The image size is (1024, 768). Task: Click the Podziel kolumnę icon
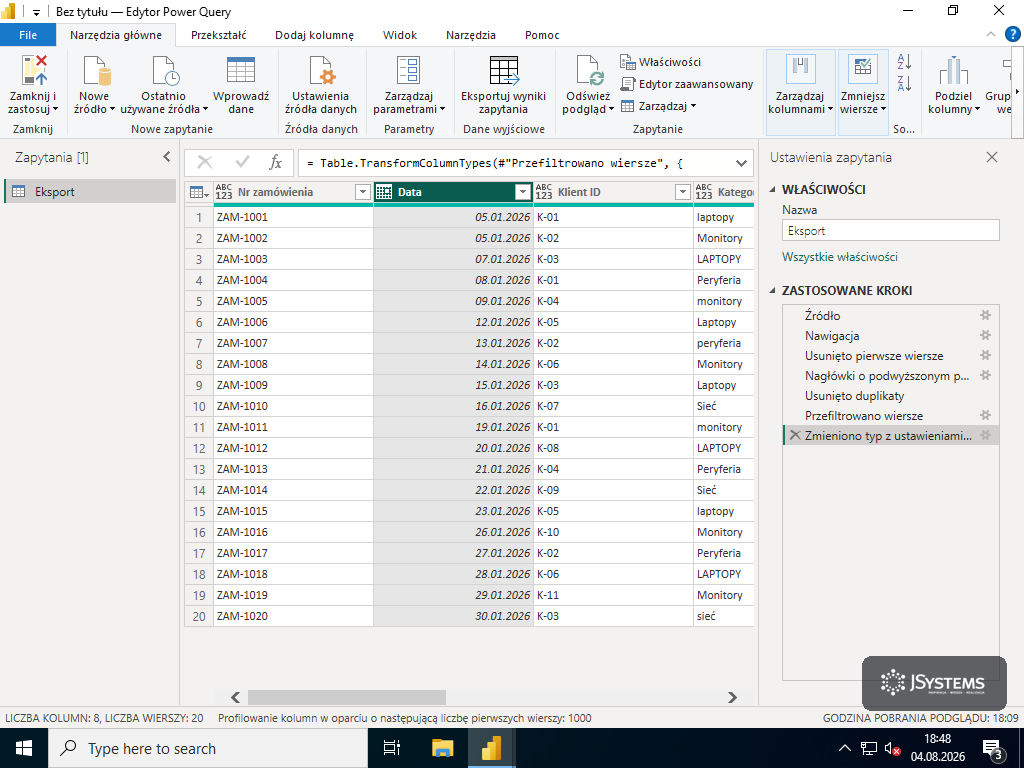click(953, 71)
